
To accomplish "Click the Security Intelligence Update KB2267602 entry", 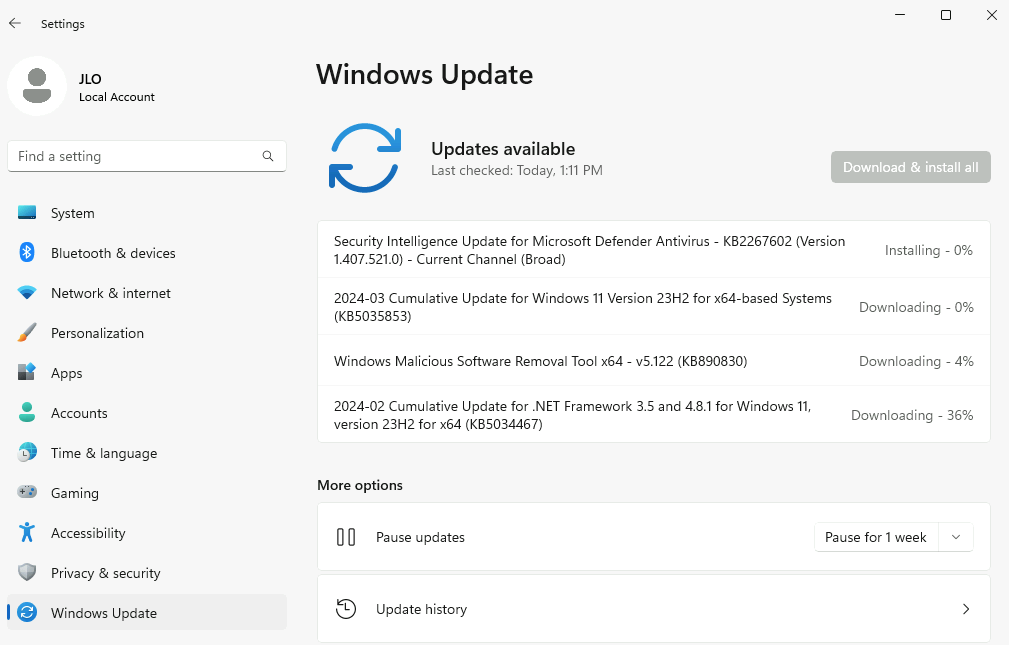I will pyautogui.click(x=654, y=250).
